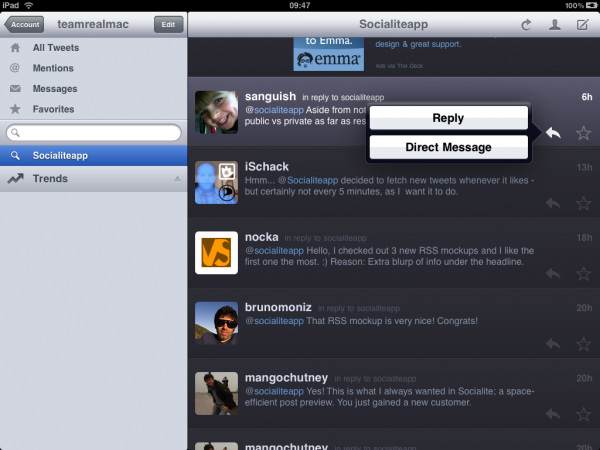
Task: Favorite the sanguish tweet with star
Action: (584, 133)
